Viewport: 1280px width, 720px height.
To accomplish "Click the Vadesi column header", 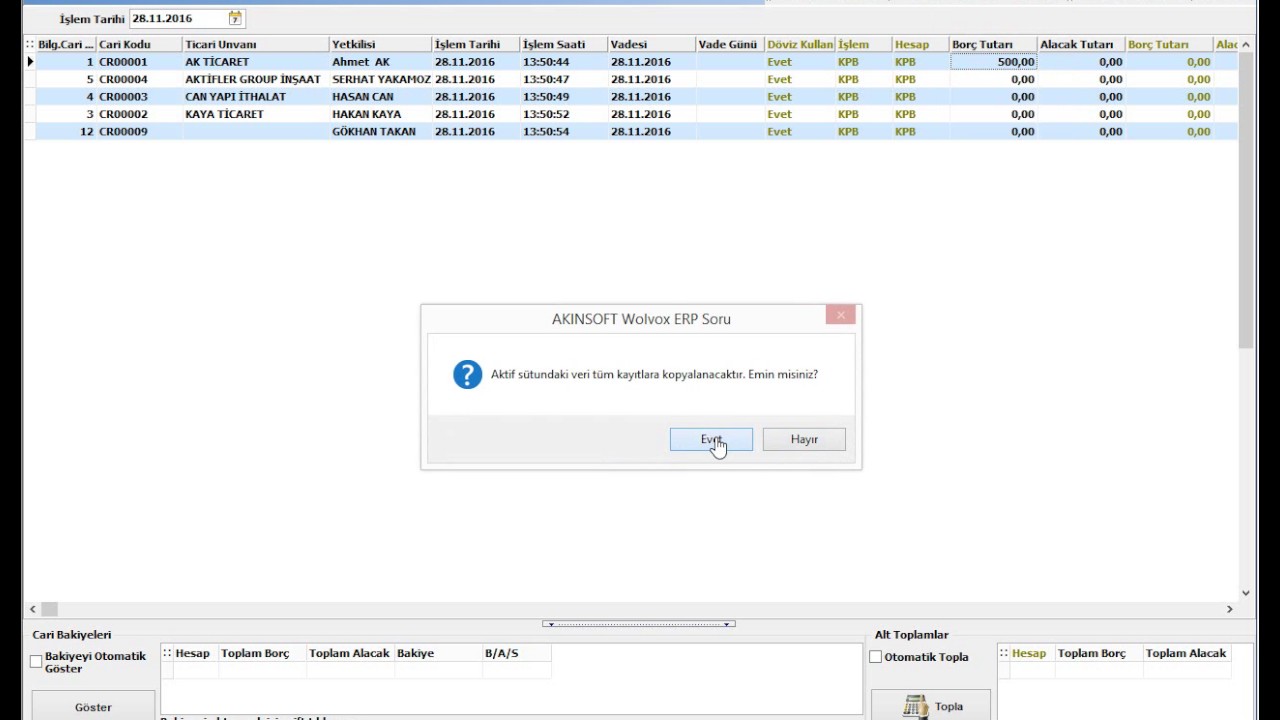I will tap(651, 44).
